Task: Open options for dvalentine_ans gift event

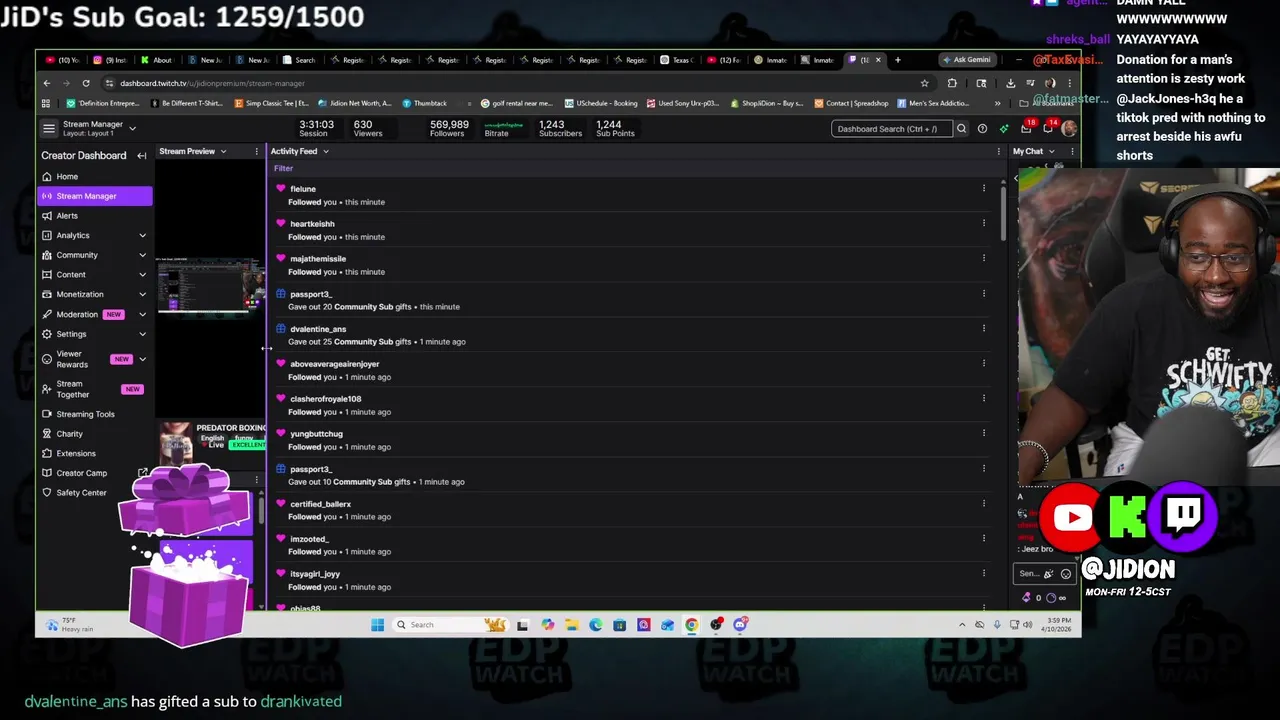Action: coord(983,328)
